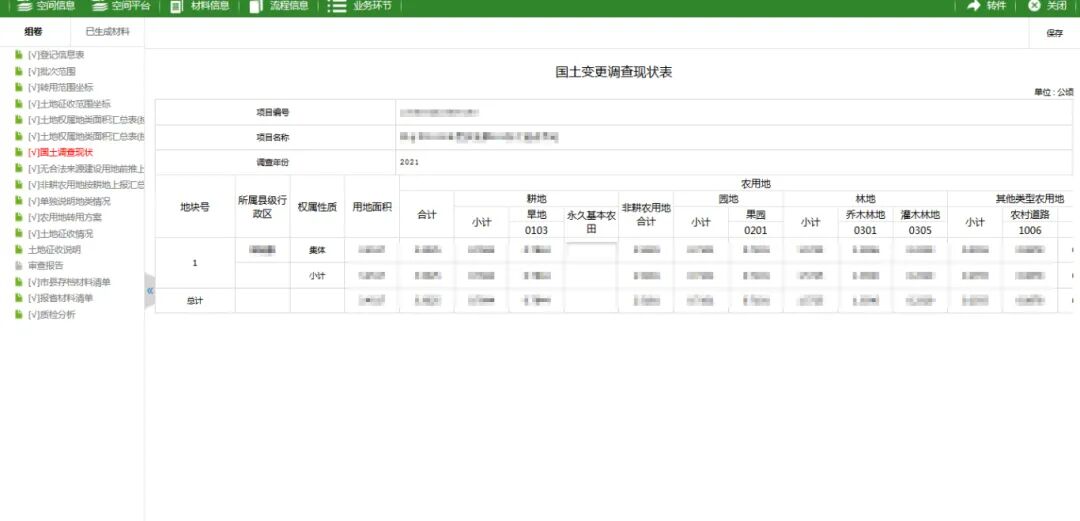Click the 果园 column header
The width and height of the screenshot is (1080, 521).
756,214
